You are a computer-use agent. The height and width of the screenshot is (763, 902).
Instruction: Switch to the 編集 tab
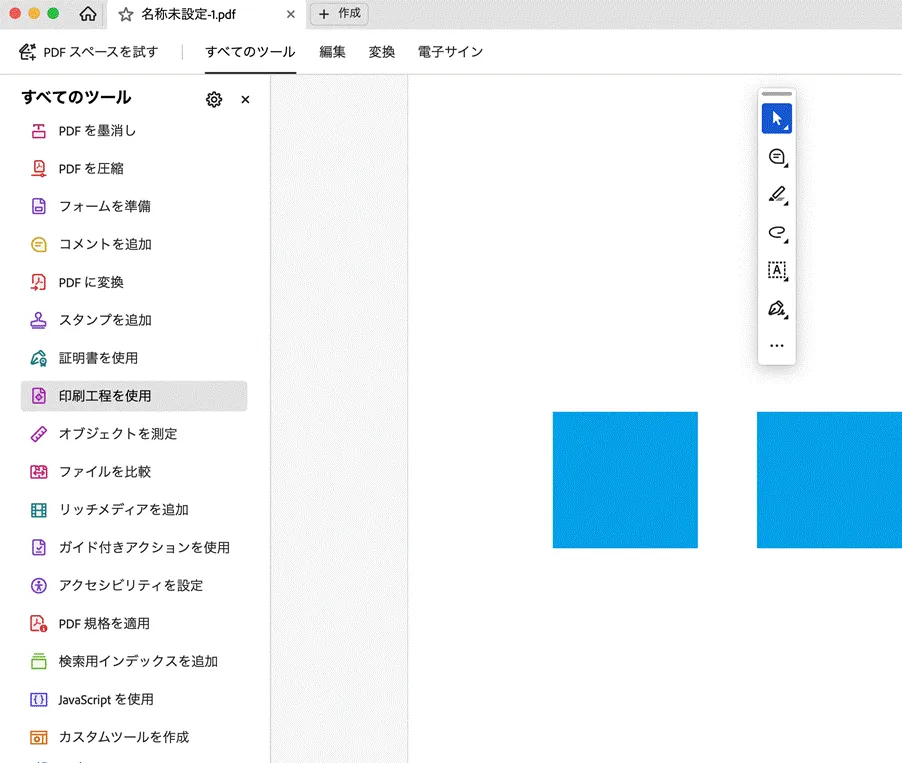point(332,50)
